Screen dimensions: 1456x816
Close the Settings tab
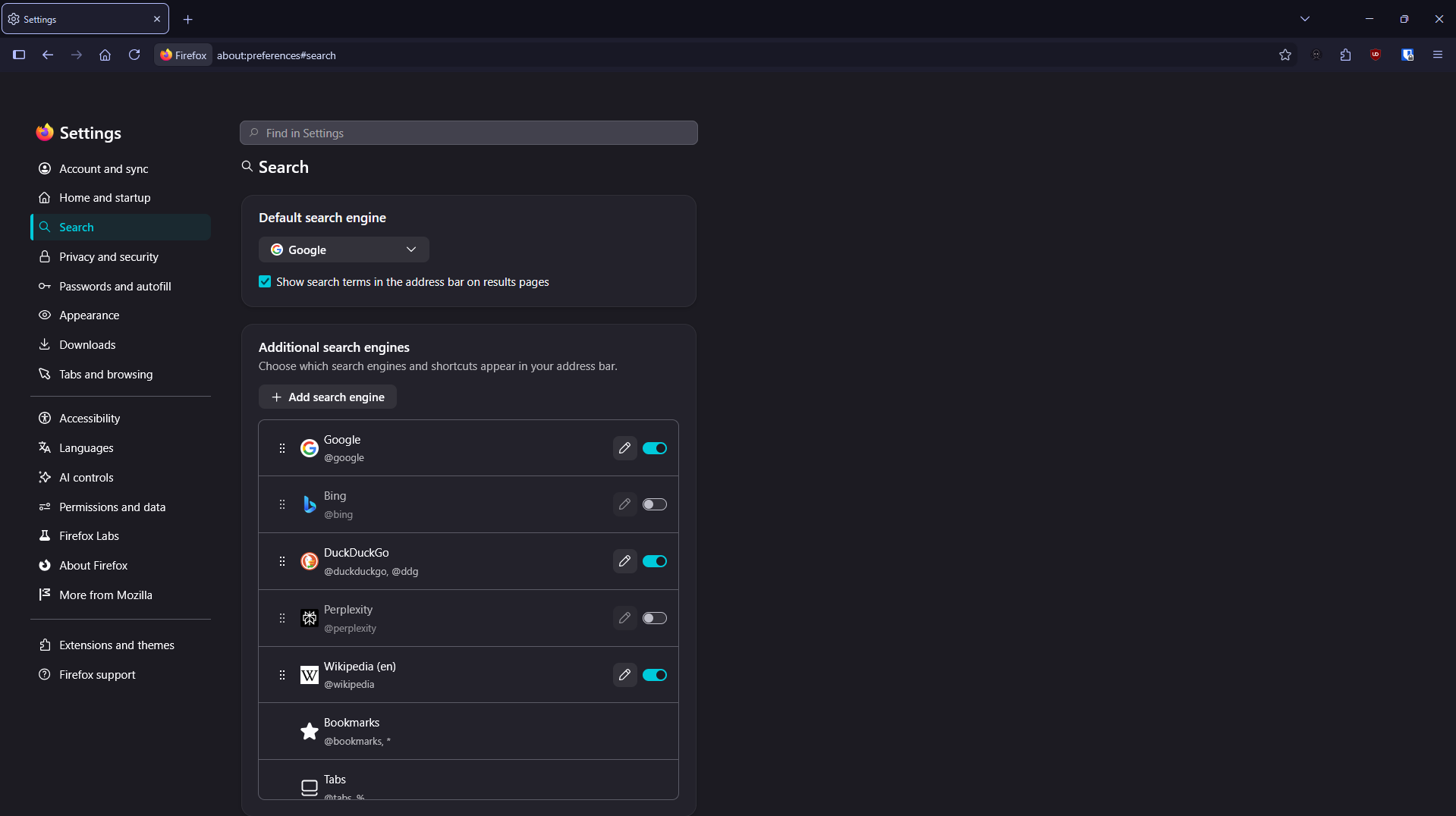tap(157, 19)
